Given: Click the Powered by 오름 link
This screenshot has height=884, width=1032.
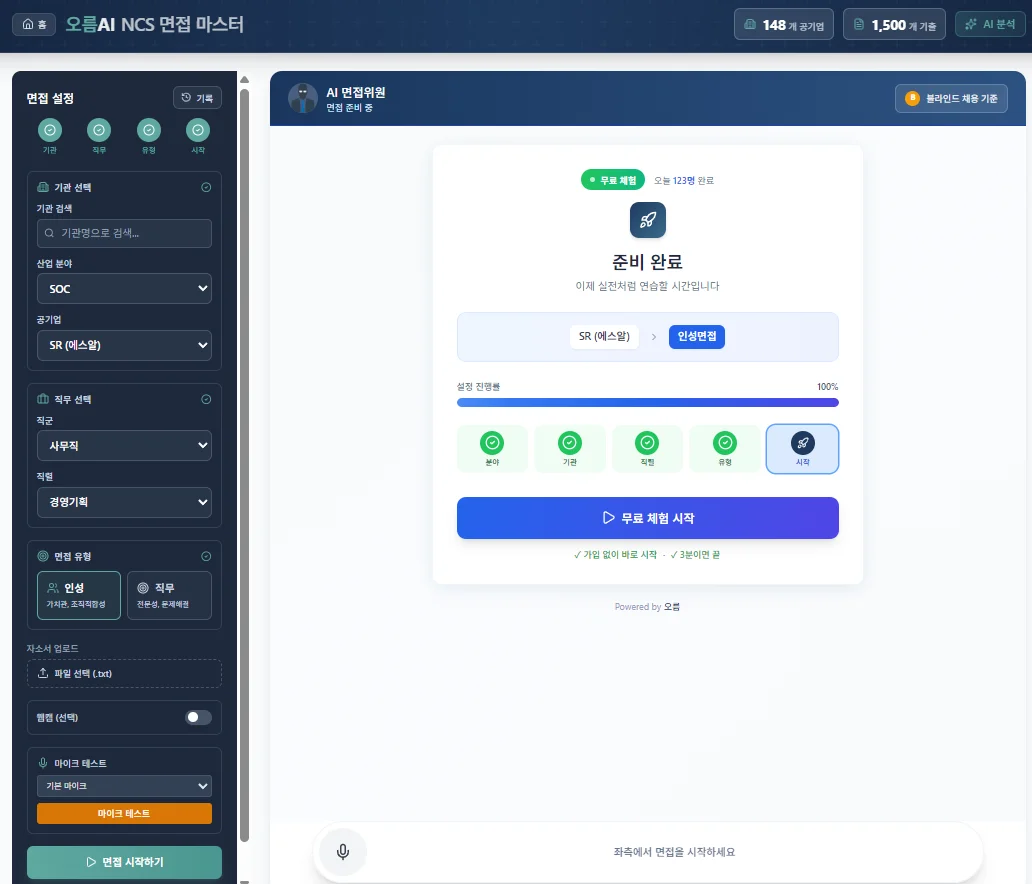Looking at the screenshot, I should (x=648, y=607).
